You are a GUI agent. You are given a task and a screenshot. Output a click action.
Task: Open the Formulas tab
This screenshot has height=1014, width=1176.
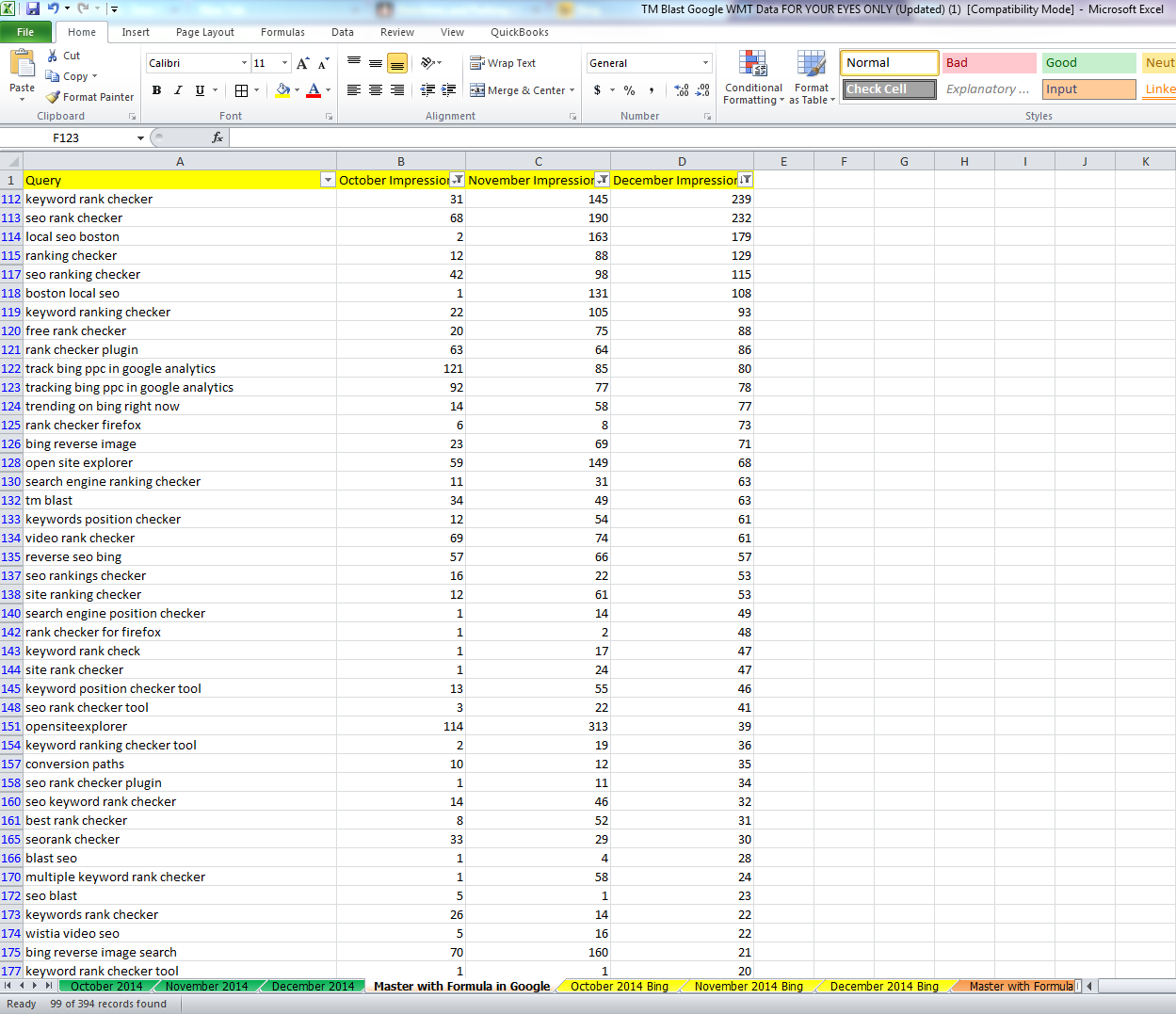coord(282,32)
